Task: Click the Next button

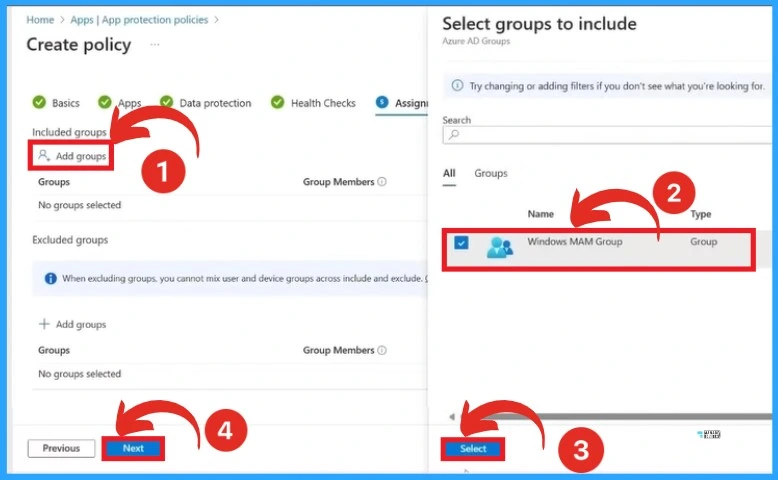Action: point(133,448)
